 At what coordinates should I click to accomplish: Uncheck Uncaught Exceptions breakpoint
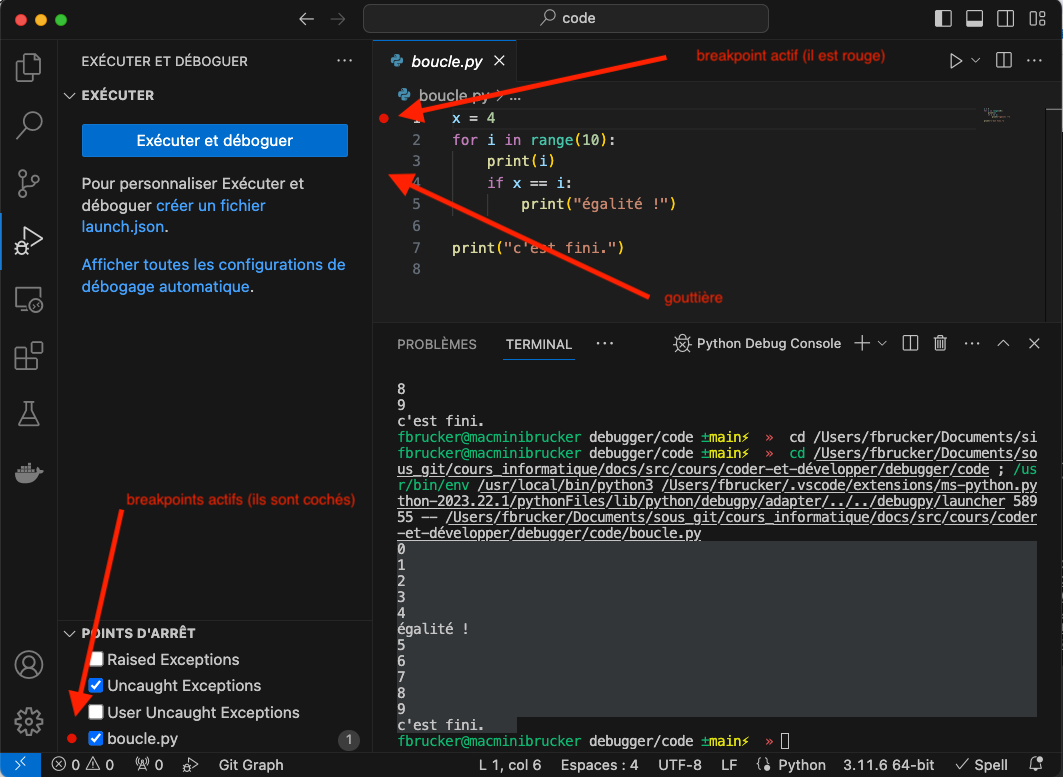pyautogui.click(x=97, y=686)
